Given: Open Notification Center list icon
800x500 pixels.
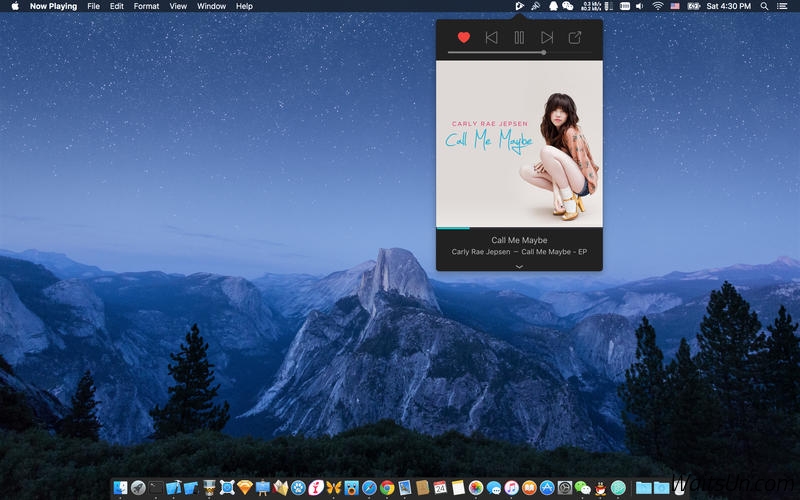Looking at the screenshot, I should click(782, 6).
